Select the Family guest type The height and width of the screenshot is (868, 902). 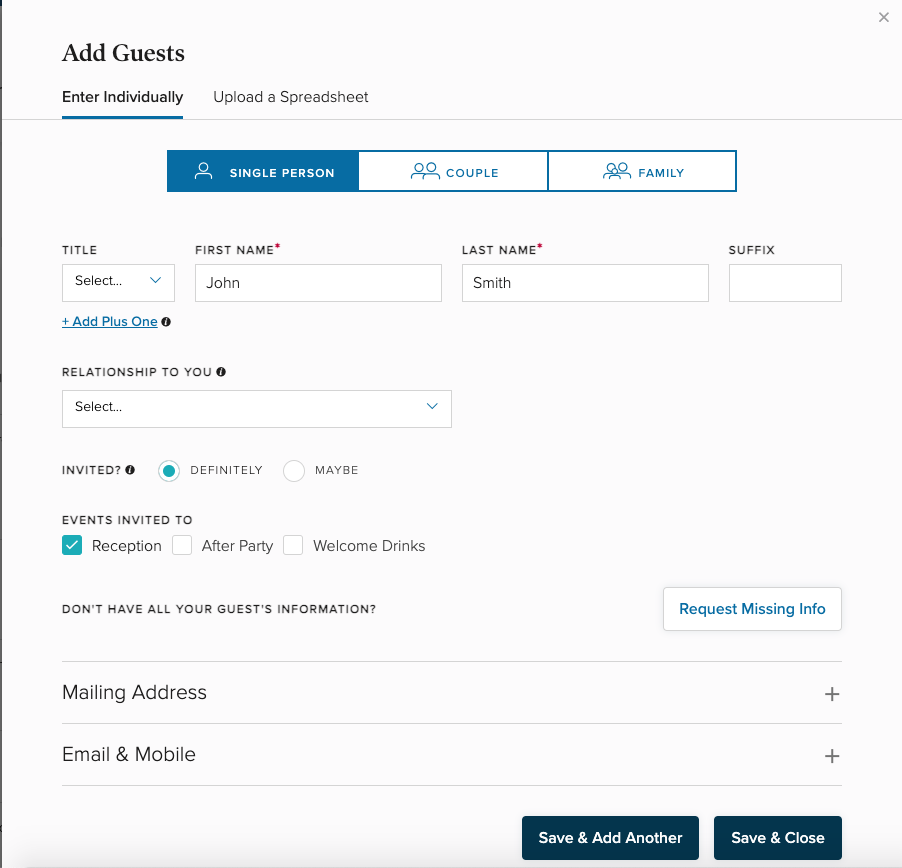tap(642, 171)
